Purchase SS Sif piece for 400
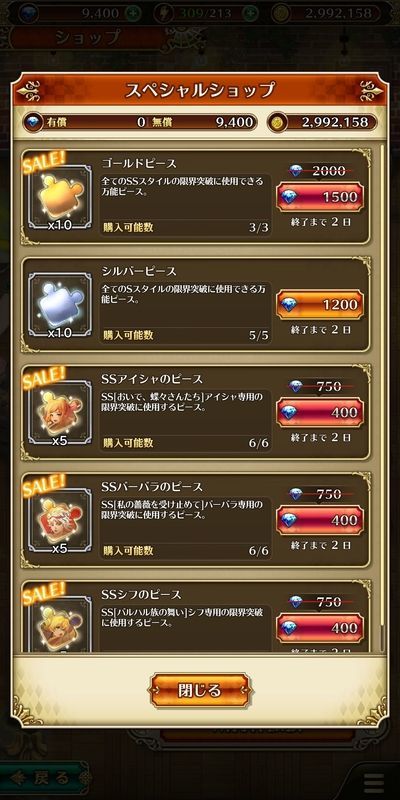 320,628
